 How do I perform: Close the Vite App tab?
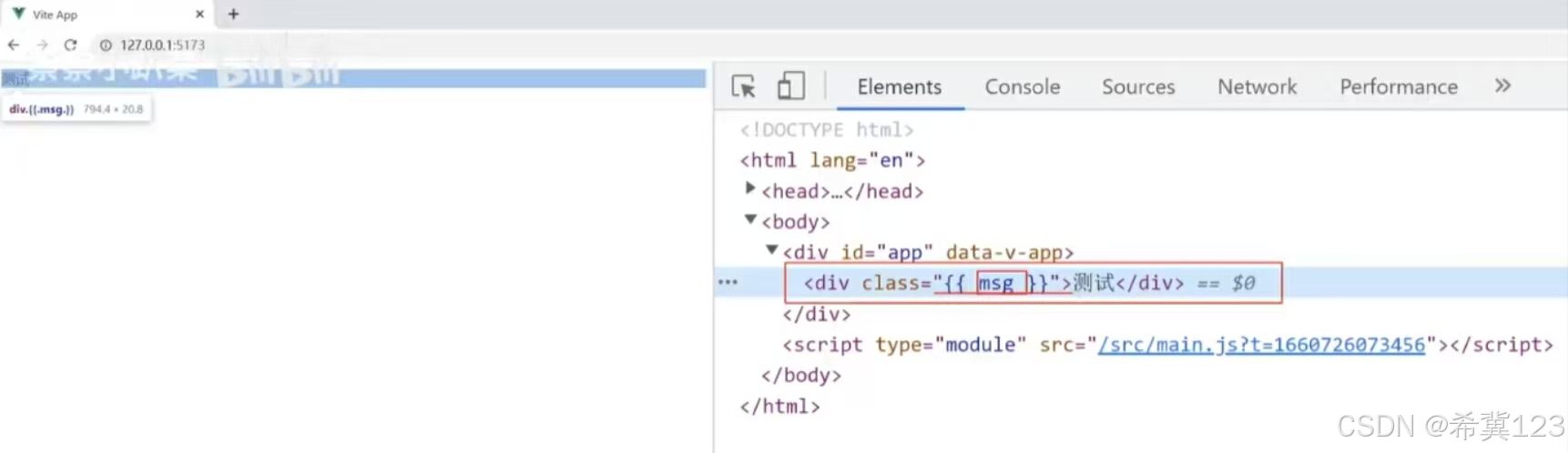pos(199,15)
